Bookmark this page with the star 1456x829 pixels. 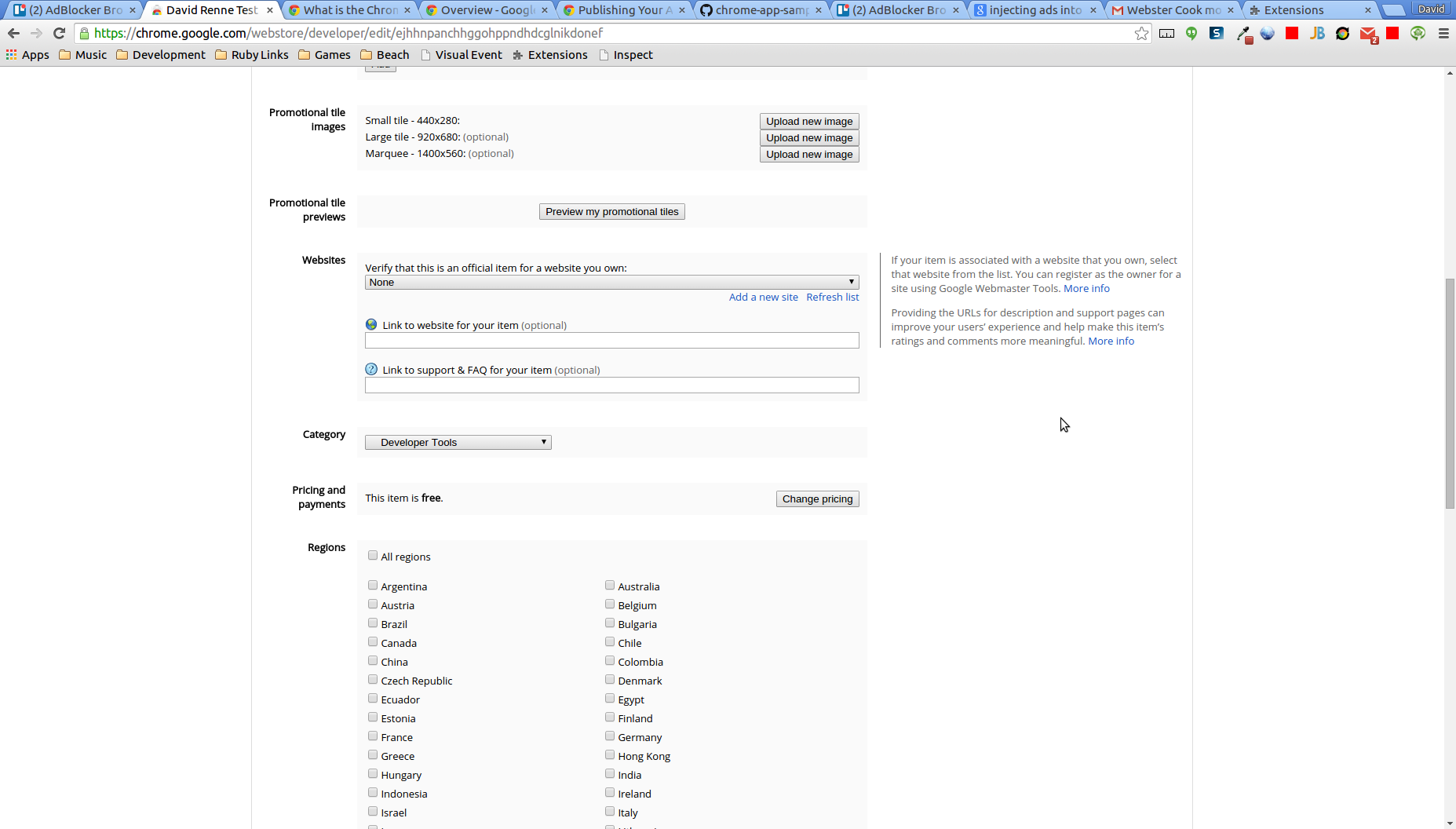pos(1141,33)
